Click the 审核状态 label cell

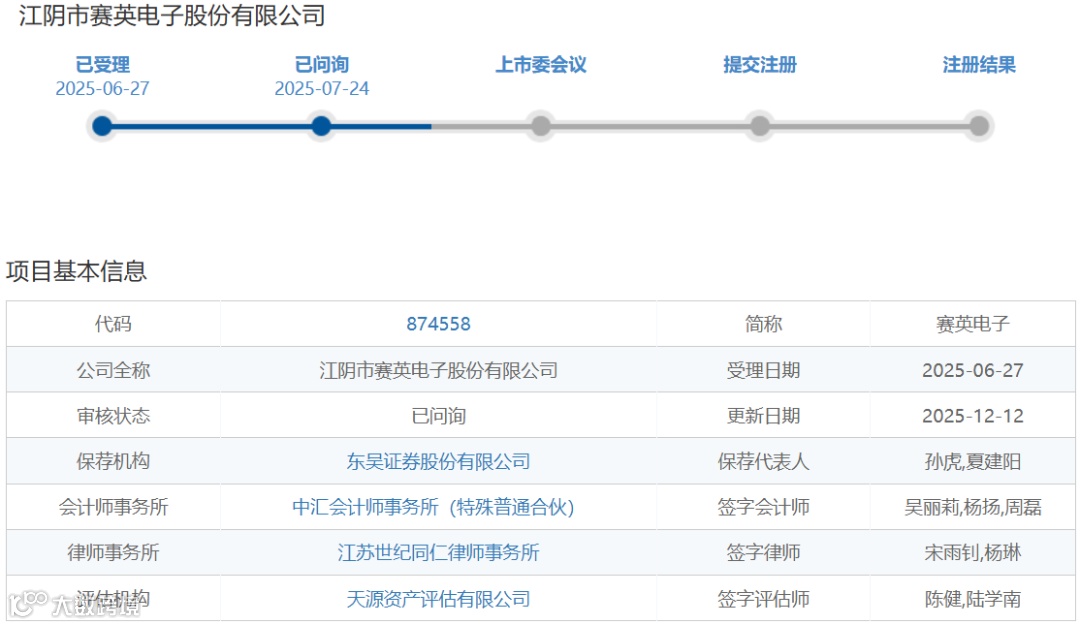pyautogui.click(x=113, y=416)
